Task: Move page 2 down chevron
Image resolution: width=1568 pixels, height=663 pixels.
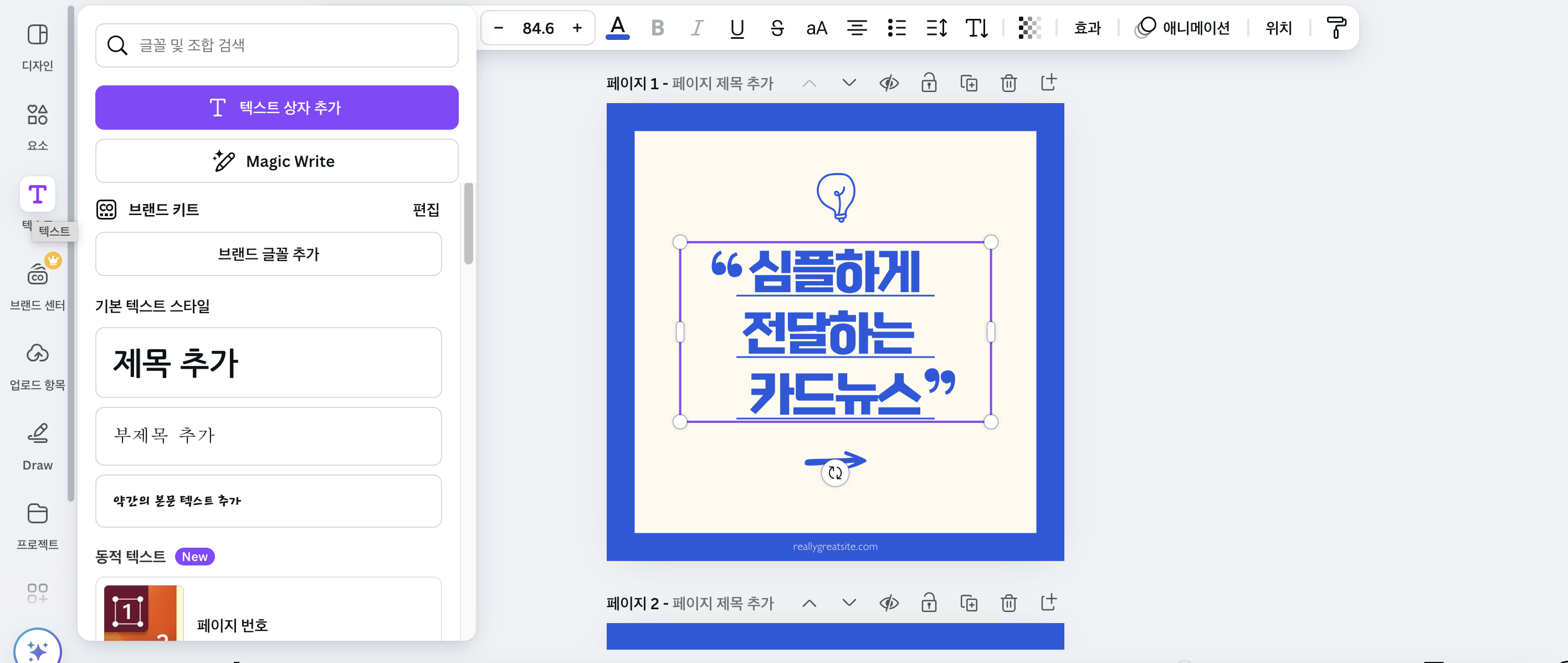Action: 848,603
